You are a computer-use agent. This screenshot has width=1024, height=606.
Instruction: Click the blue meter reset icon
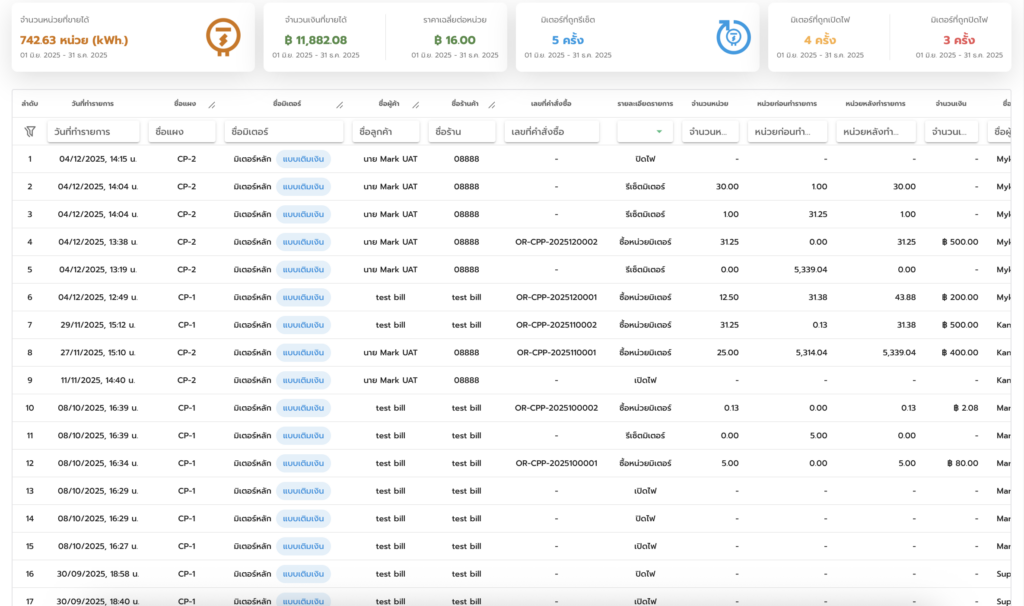click(x=733, y=37)
